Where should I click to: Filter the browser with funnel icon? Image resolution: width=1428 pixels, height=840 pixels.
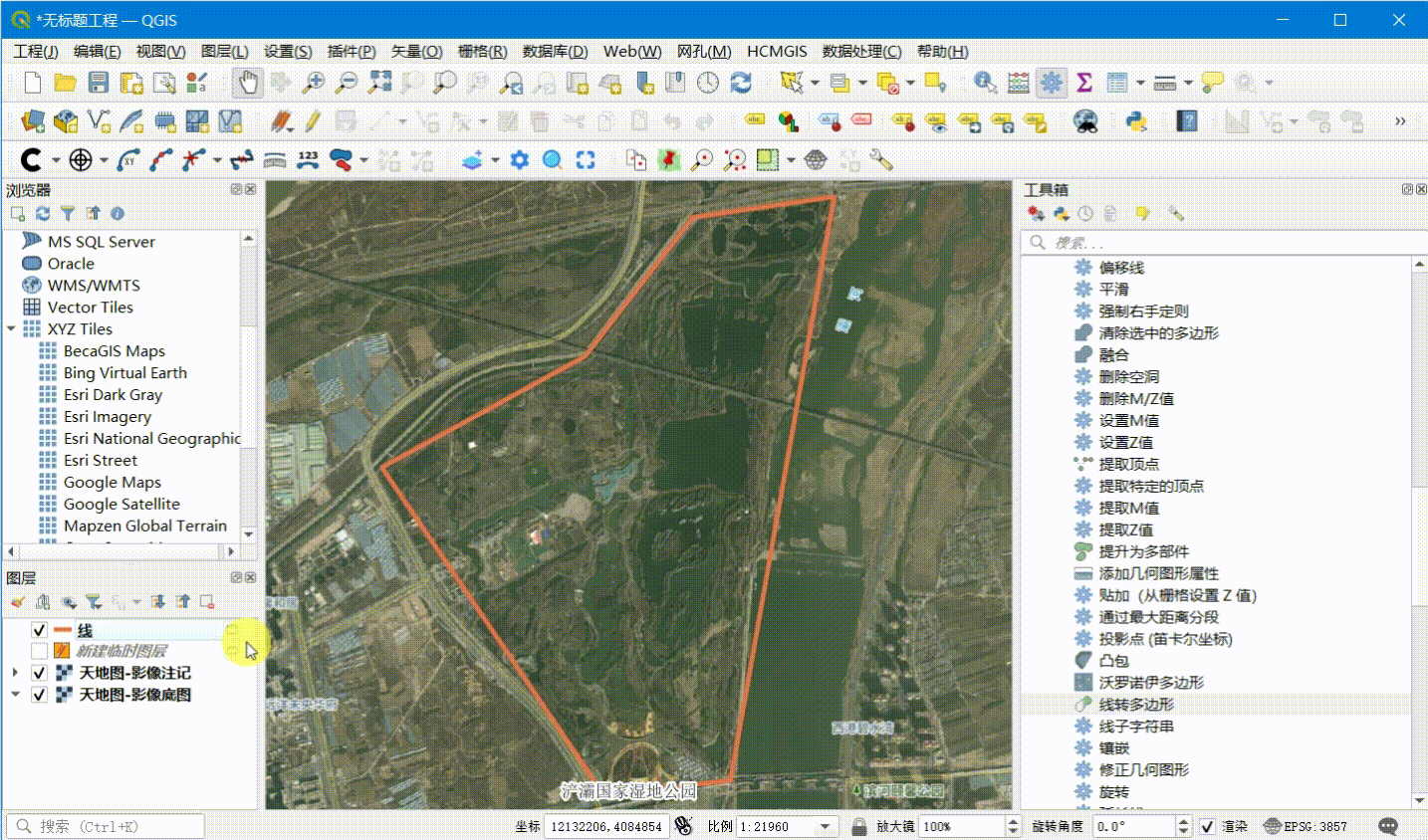tap(68, 213)
